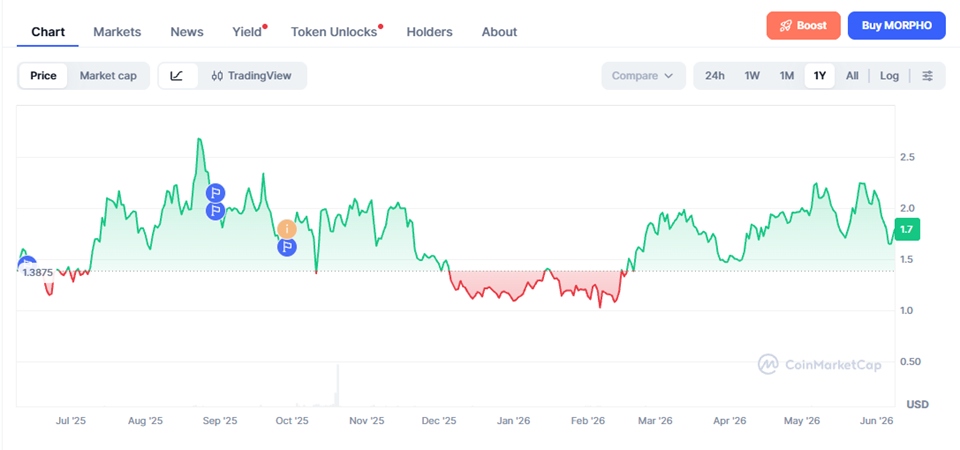Open the Yield tab

tap(247, 32)
